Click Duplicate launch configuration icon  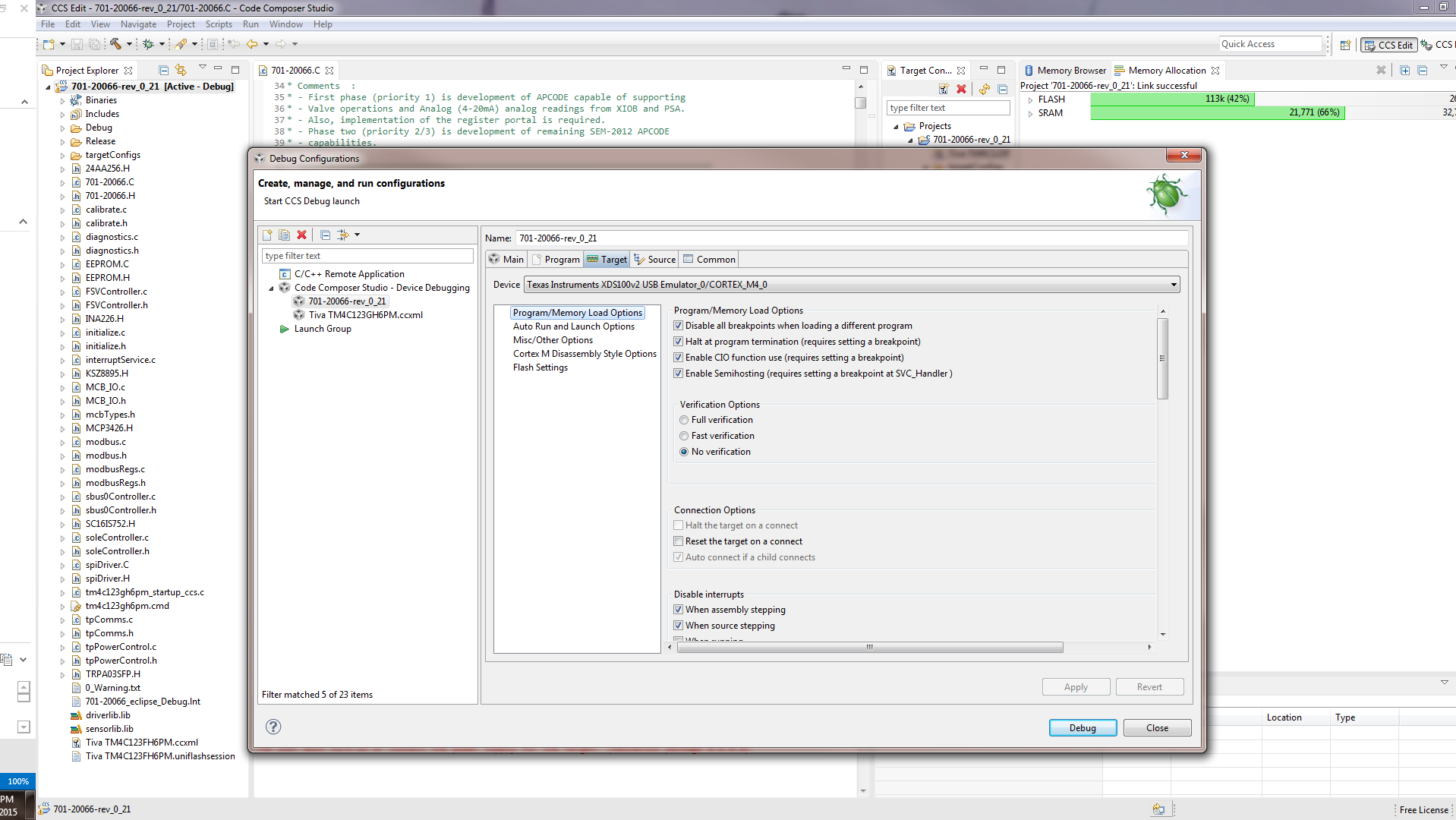284,235
